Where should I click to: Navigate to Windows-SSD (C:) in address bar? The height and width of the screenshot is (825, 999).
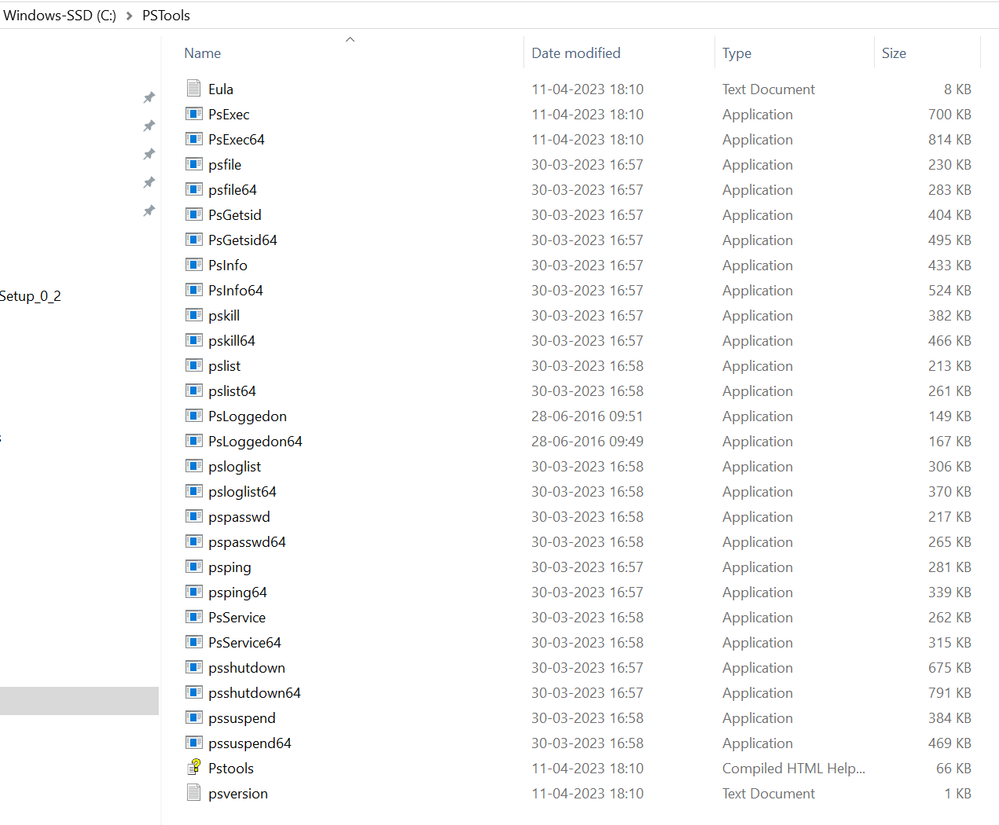(59, 15)
